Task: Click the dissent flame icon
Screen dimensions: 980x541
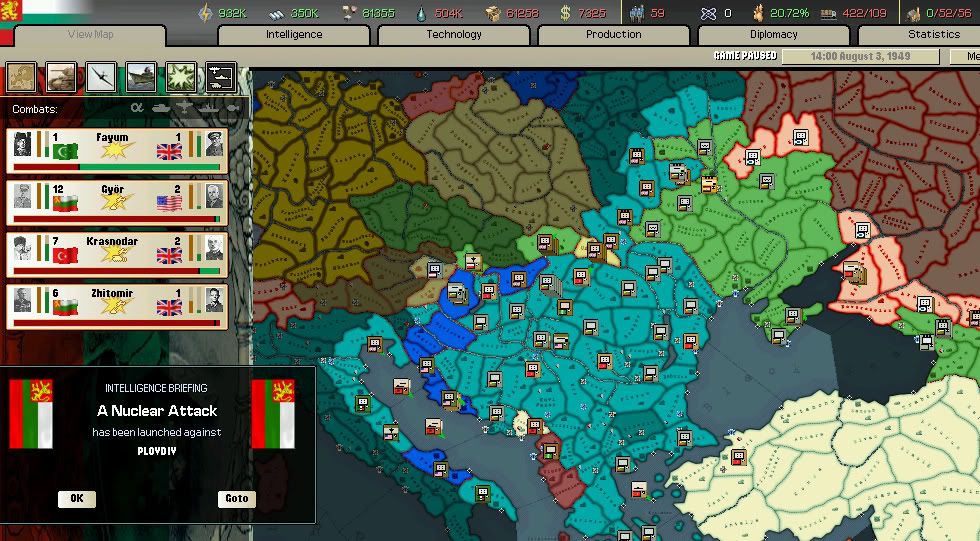Action: 758,12
